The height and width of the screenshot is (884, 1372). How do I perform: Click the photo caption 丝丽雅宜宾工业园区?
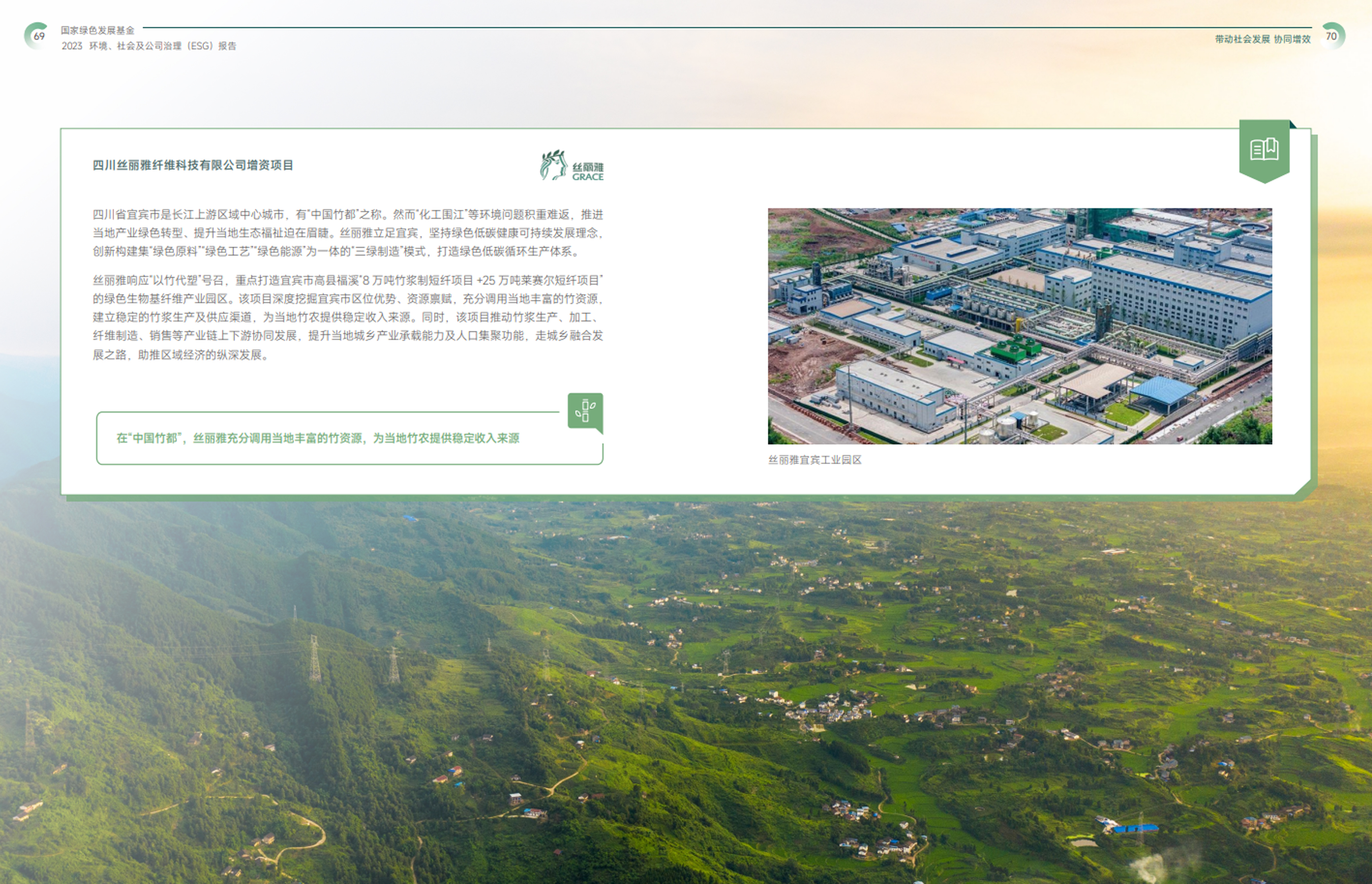tap(815, 460)
